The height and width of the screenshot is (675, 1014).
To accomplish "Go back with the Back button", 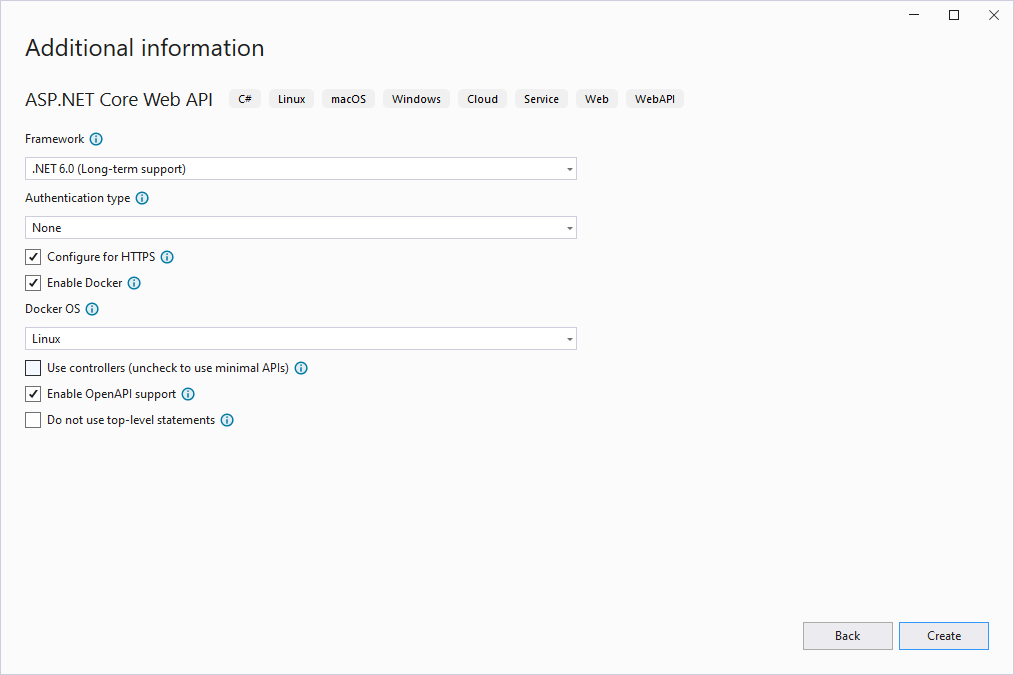I will [847, 636].
